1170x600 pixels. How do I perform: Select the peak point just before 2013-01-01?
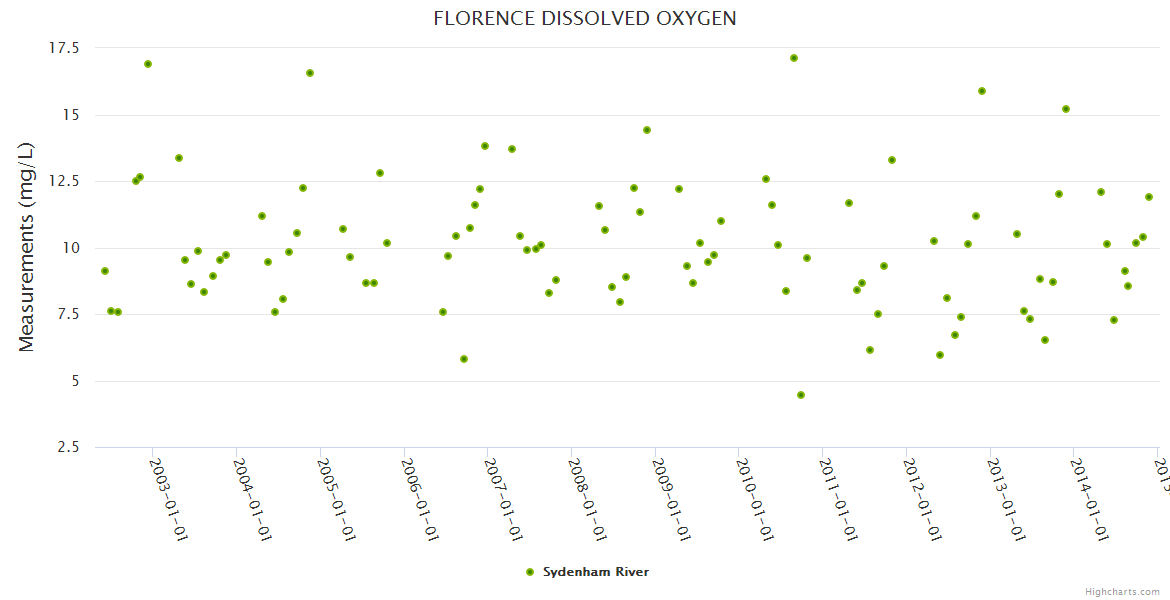tap(982, 91)
